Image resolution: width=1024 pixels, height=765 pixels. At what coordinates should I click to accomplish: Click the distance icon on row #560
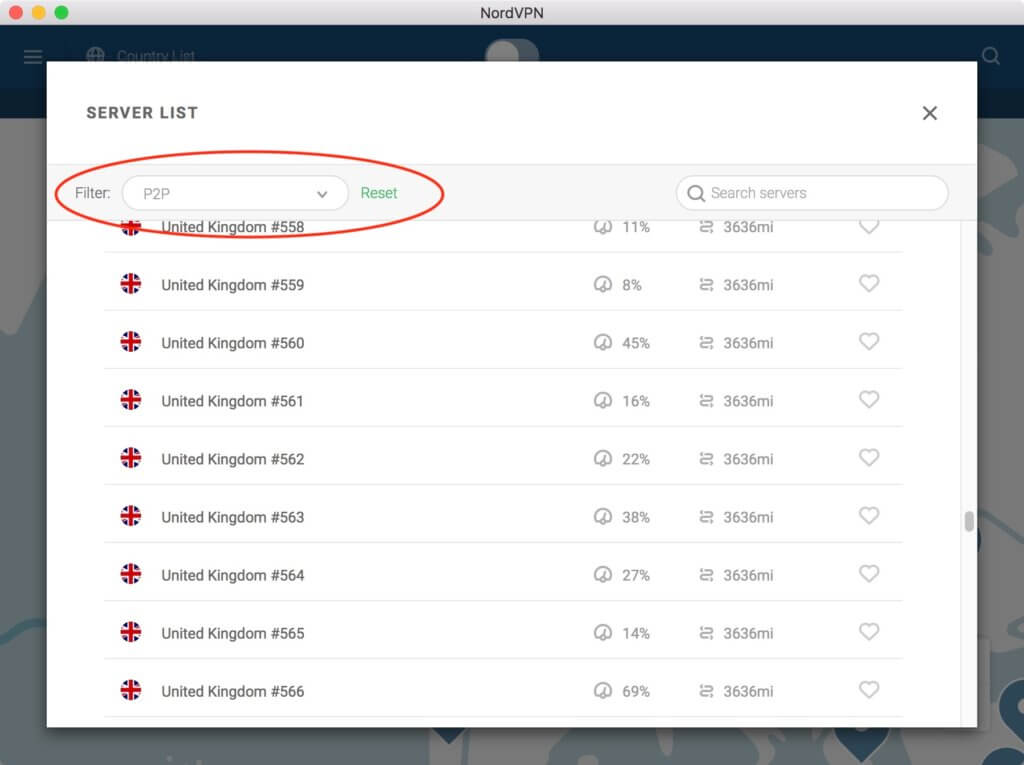(706, 343)
